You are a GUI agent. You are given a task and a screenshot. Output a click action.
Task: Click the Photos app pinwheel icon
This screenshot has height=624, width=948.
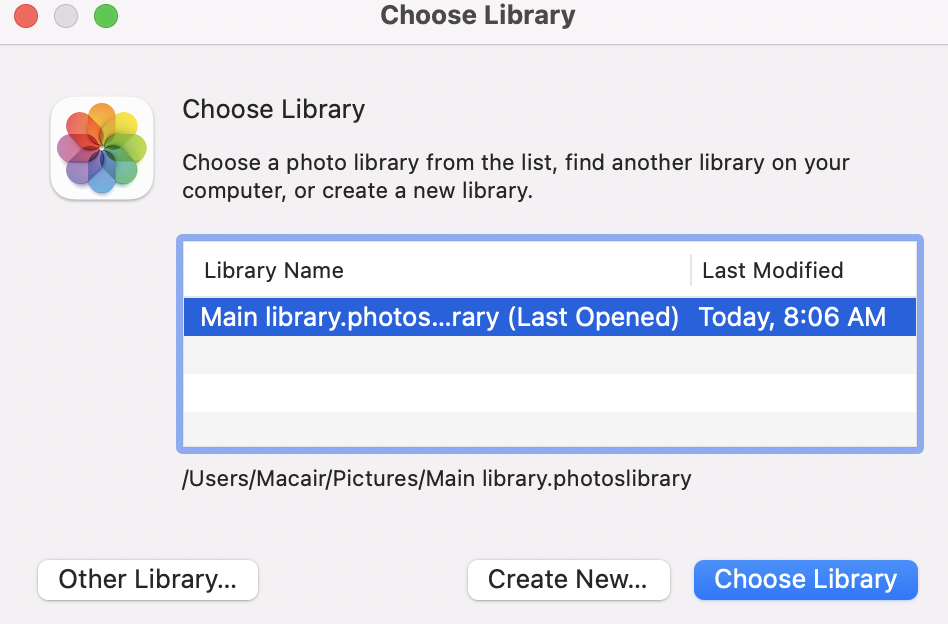102,148
